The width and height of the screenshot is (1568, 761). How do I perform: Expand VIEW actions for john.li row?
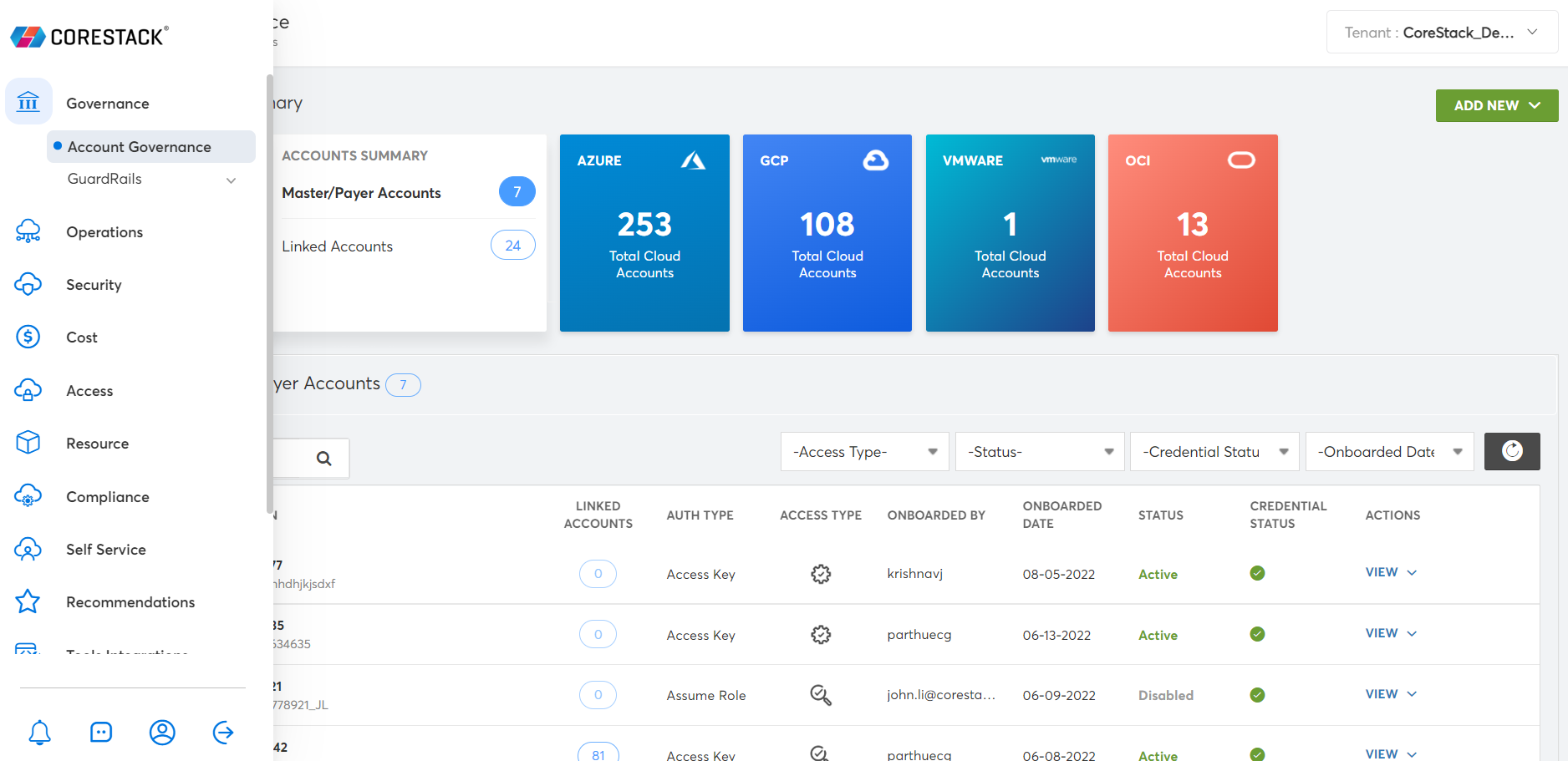pyautogui.click(x=1391, y=694)
